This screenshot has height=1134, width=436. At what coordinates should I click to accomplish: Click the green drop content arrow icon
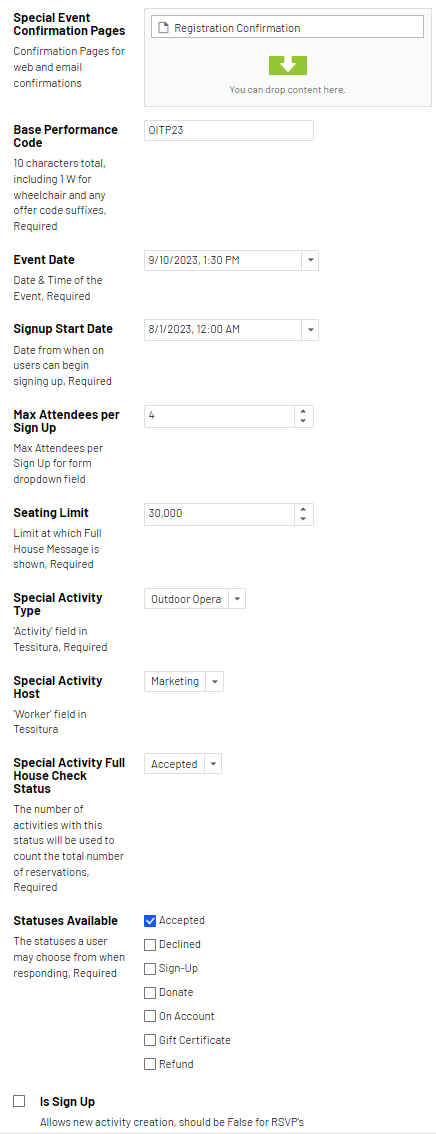coord(288,66)
